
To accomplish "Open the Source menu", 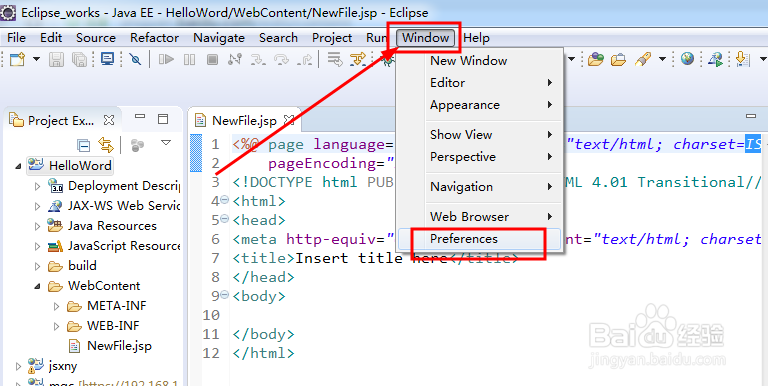I will 96,38.
